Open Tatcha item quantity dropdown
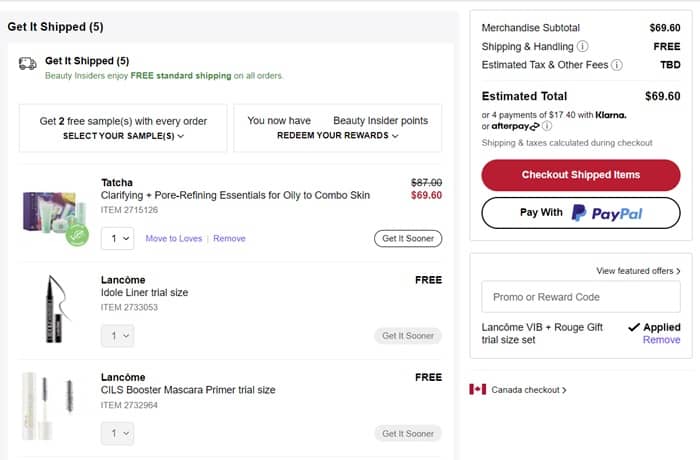The height and width of the screenshot is (460, 700). click(117, 238)
